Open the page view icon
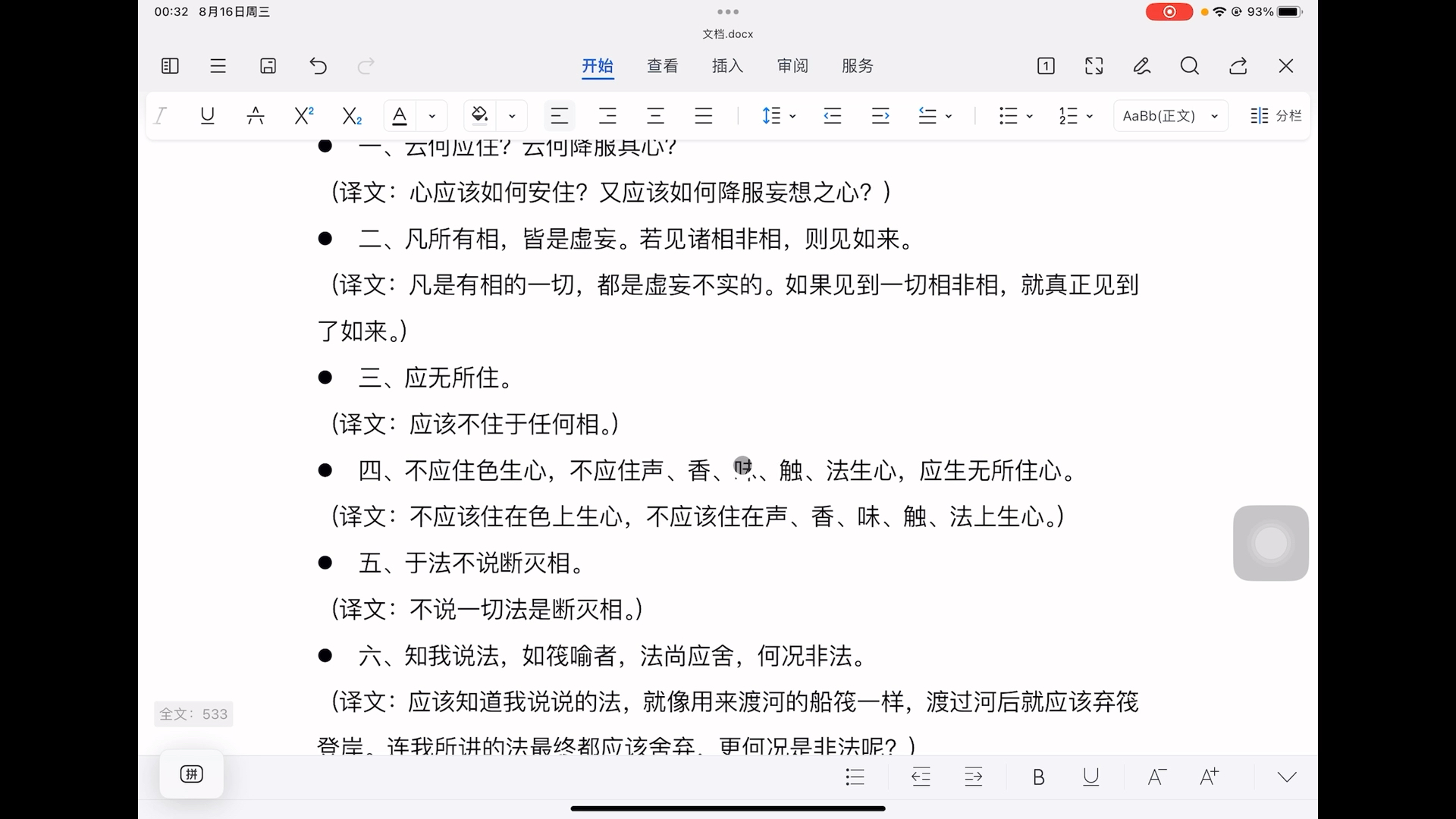 pos(1046,66)
